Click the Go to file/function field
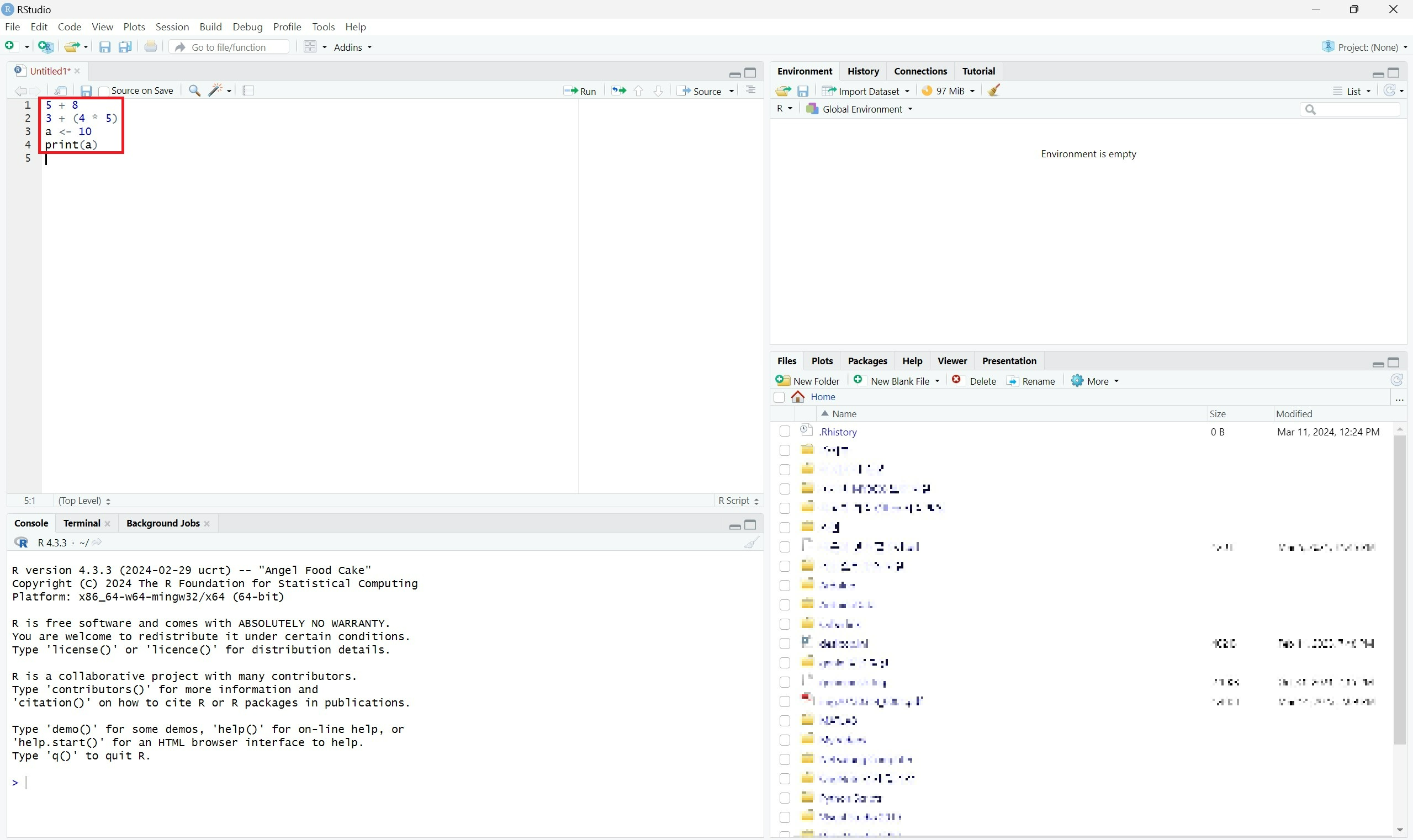The image size is (1413, 840). tap(229, 47)
